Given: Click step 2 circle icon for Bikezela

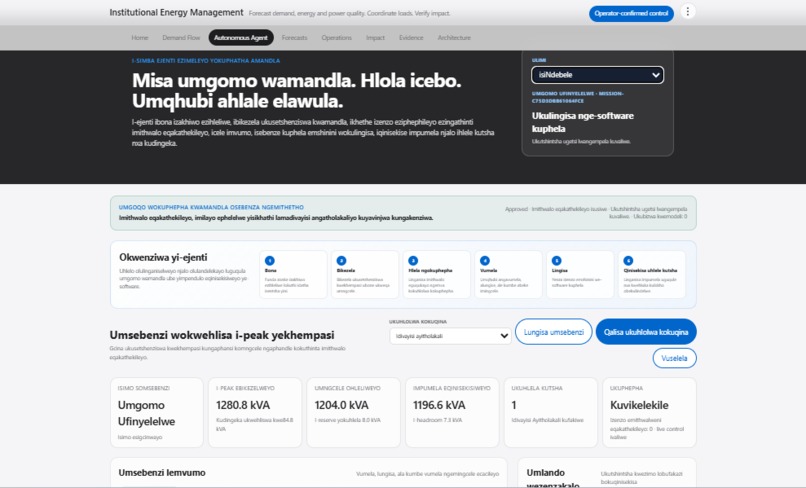Looking at the screenshot, I should [341, 261].
